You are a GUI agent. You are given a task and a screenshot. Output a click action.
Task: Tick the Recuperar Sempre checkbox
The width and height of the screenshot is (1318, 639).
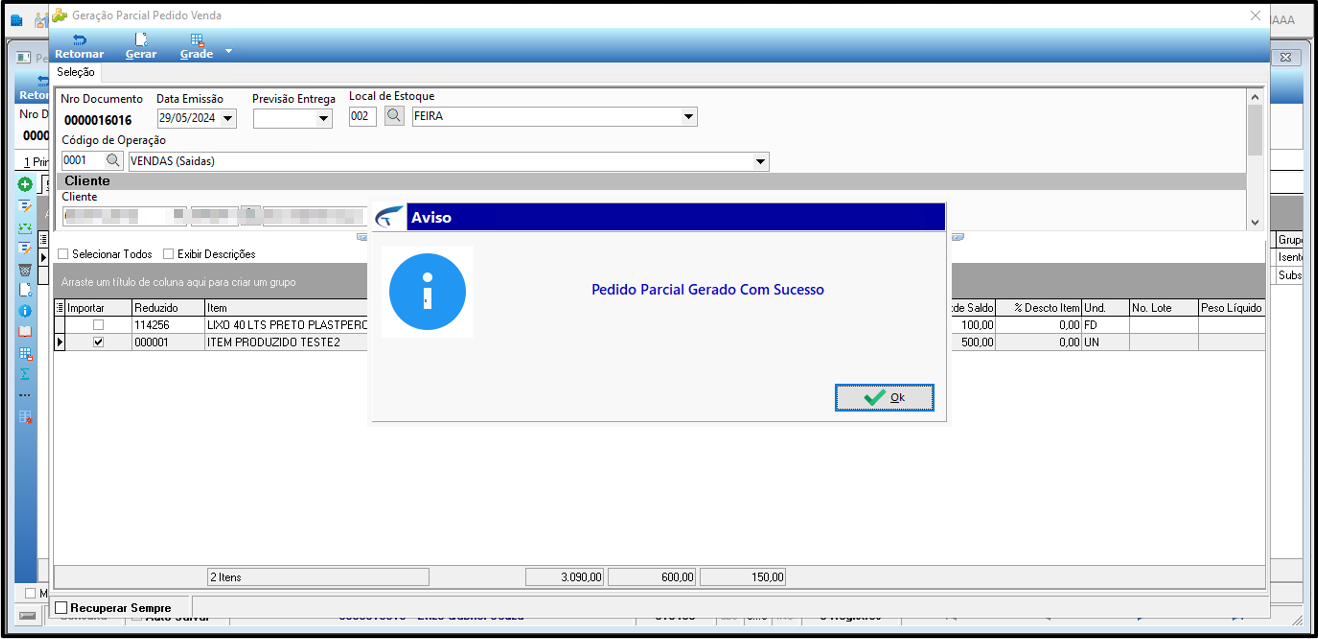(61, 608)
